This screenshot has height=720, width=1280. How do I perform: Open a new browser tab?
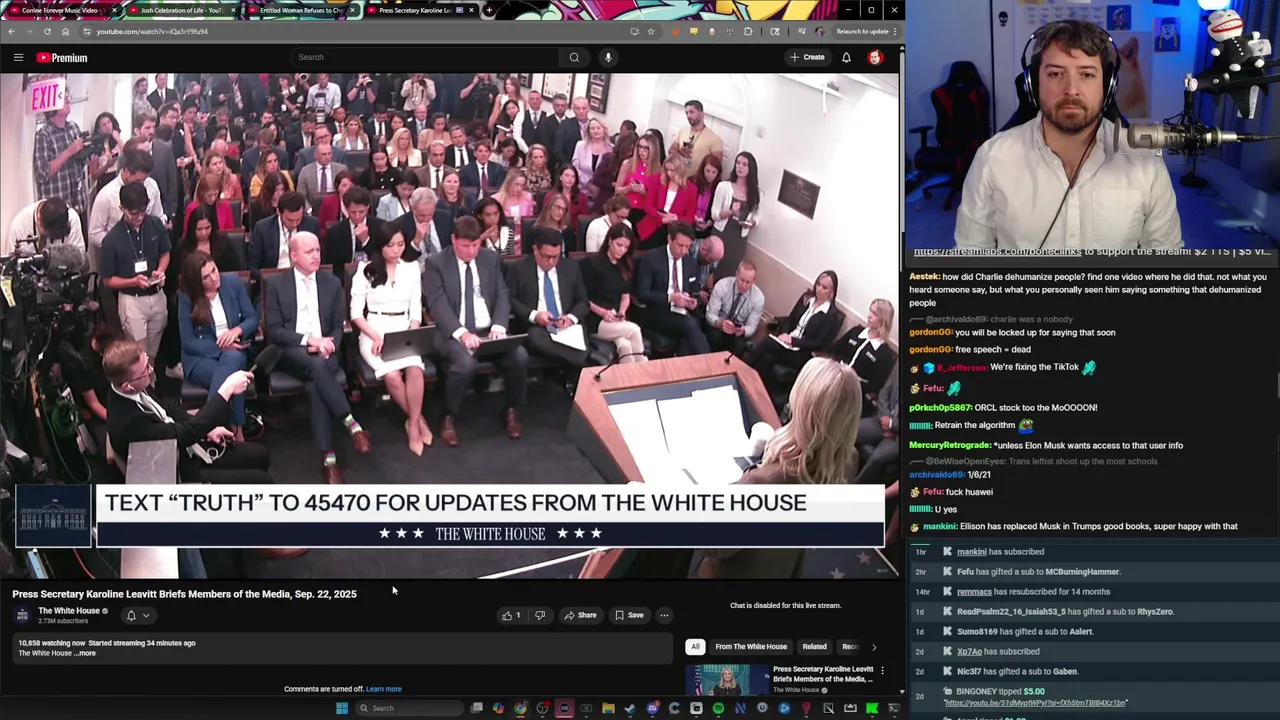(x=489, y=10)
